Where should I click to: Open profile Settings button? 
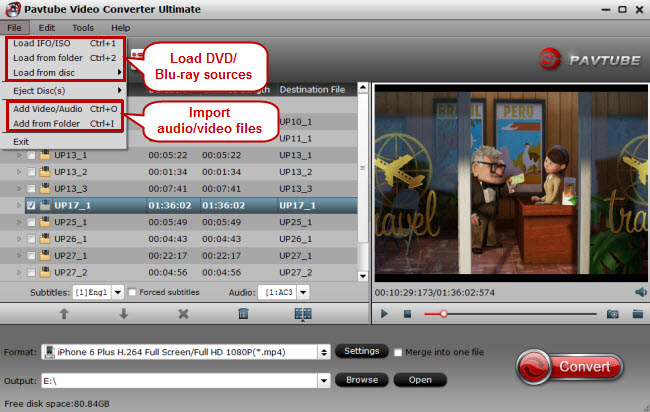[361, 351]
